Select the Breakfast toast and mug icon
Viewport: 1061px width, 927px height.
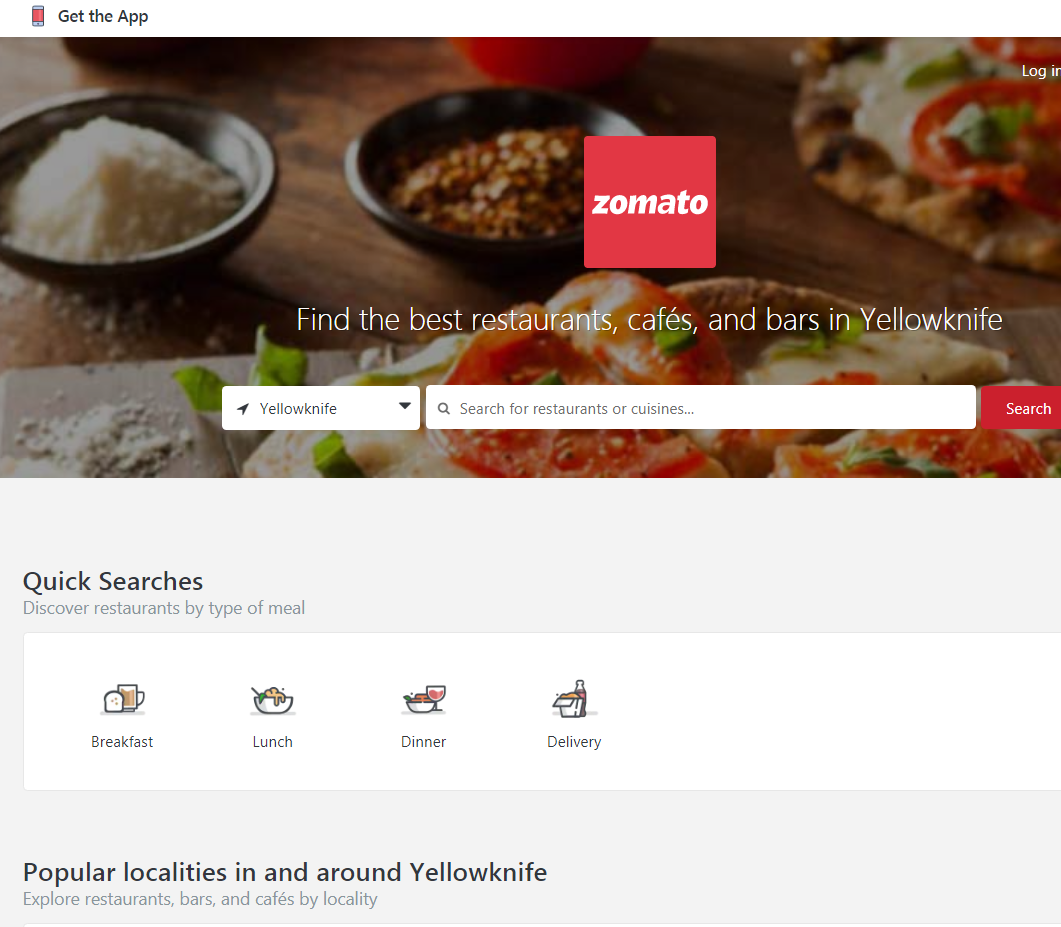tap(122, 698)
